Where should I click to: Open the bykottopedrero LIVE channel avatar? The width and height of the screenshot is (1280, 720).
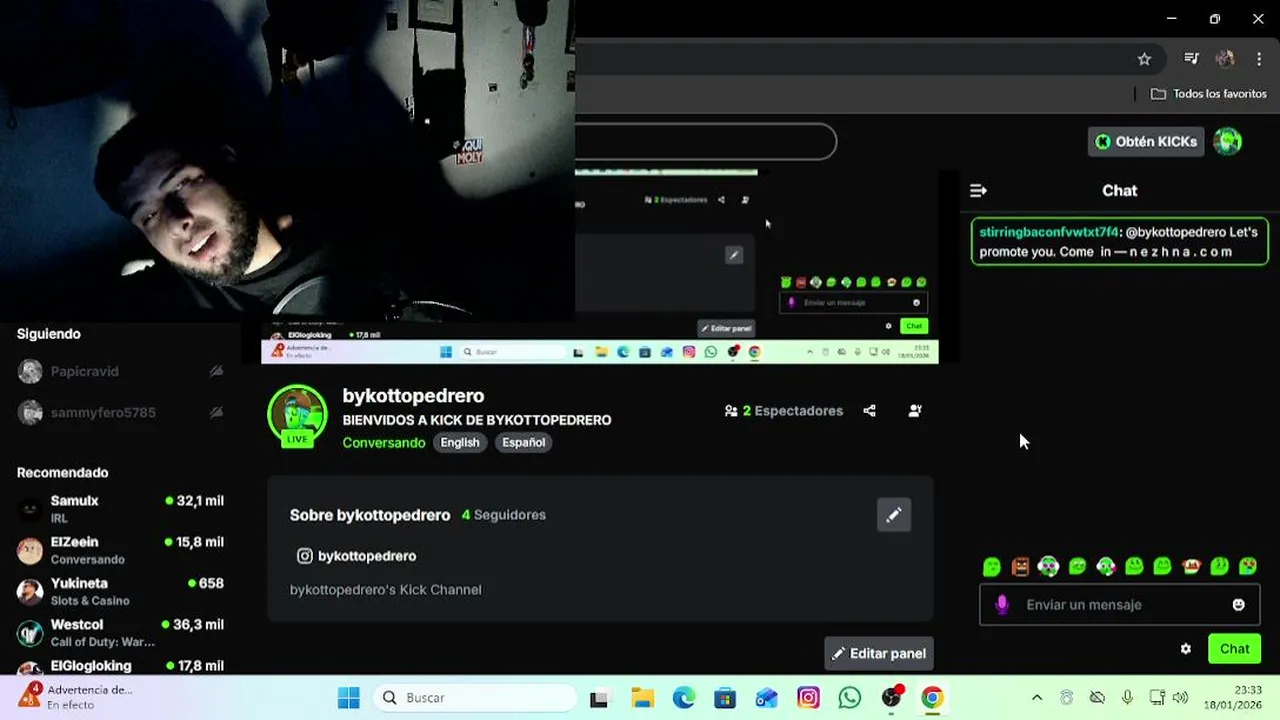(297, 414)
